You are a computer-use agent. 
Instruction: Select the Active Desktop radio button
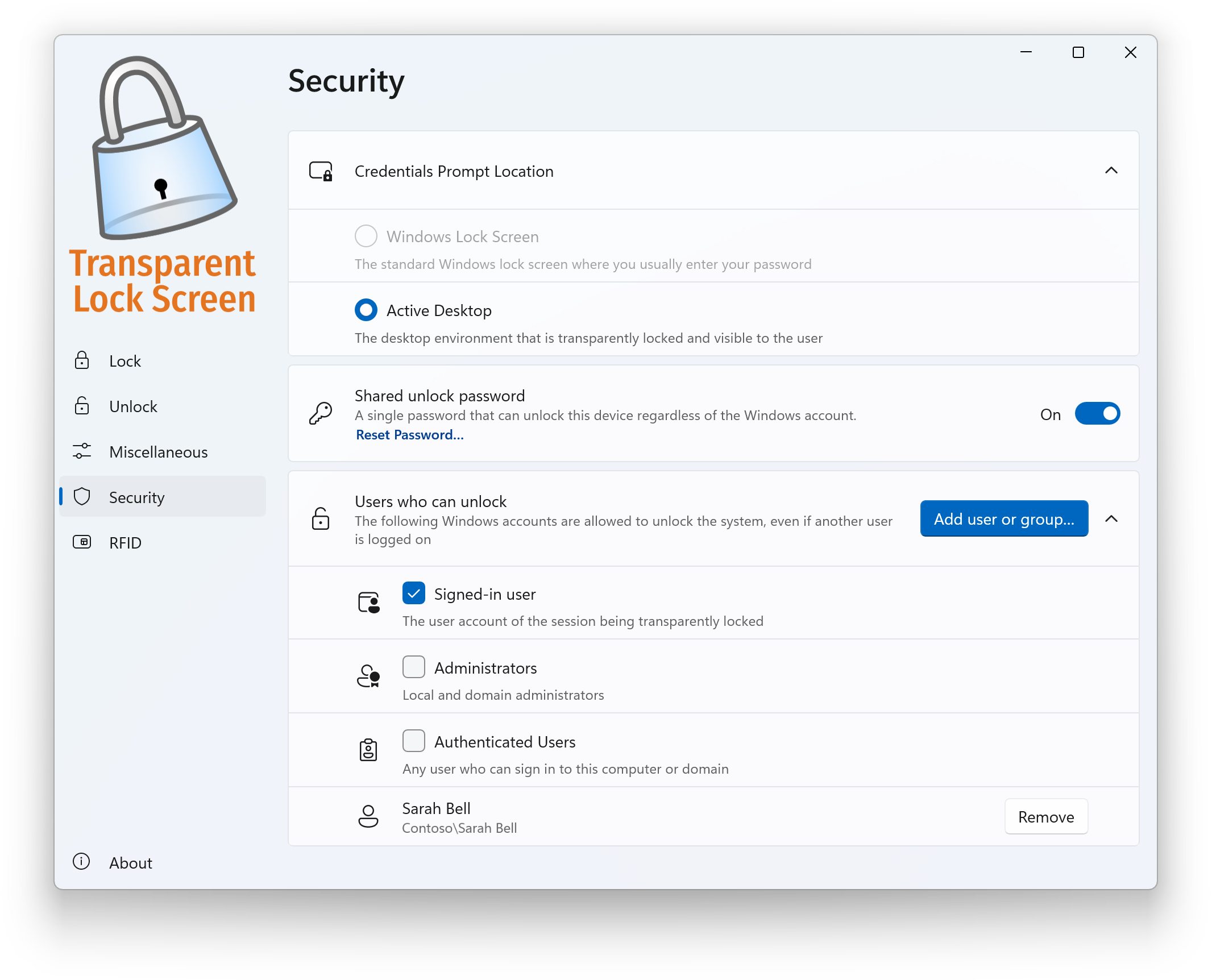click(x=366, y=310)
